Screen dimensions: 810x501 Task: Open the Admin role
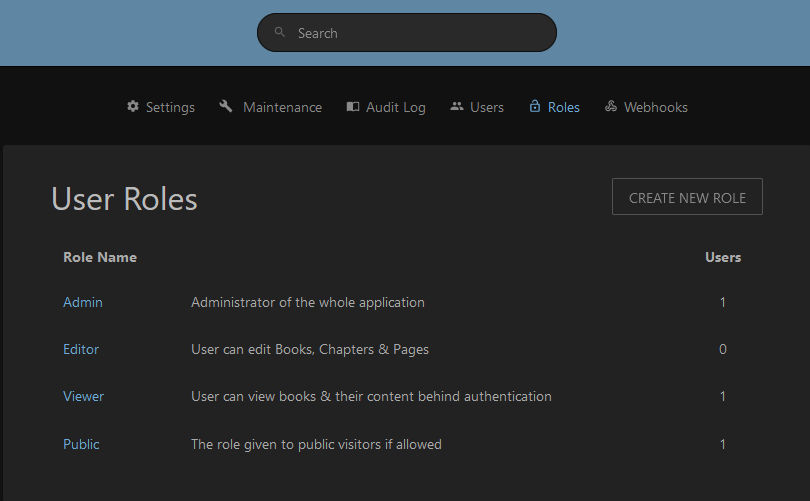coord(83,302)
